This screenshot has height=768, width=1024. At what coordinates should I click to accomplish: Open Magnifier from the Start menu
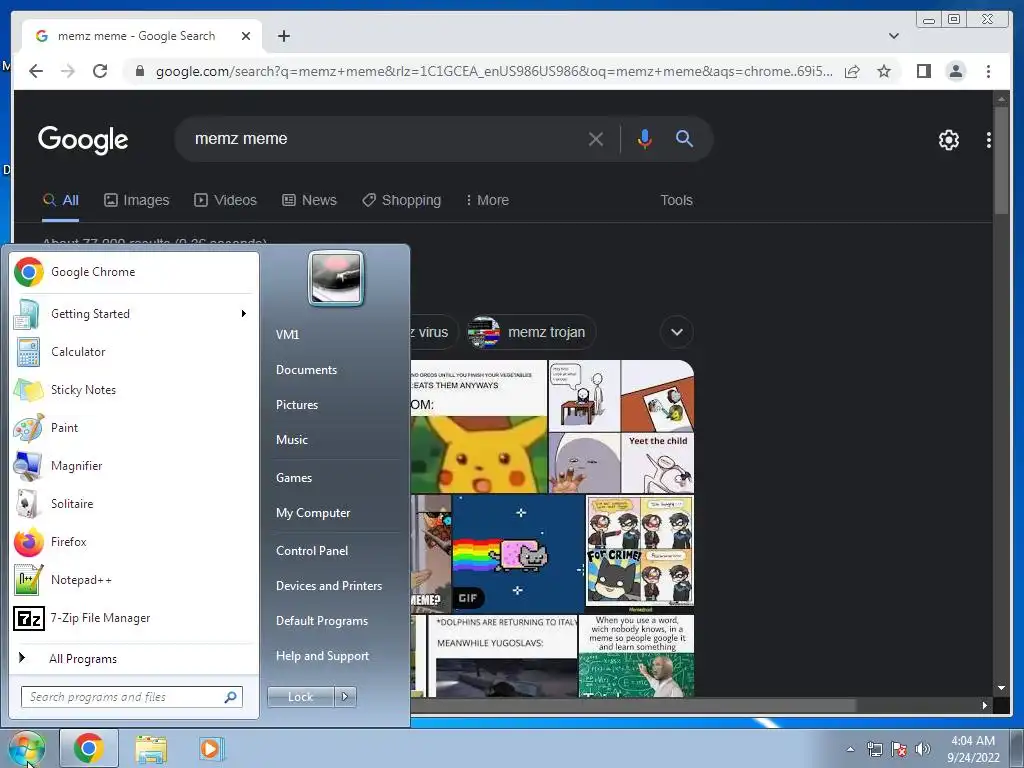tap(134, 466)
